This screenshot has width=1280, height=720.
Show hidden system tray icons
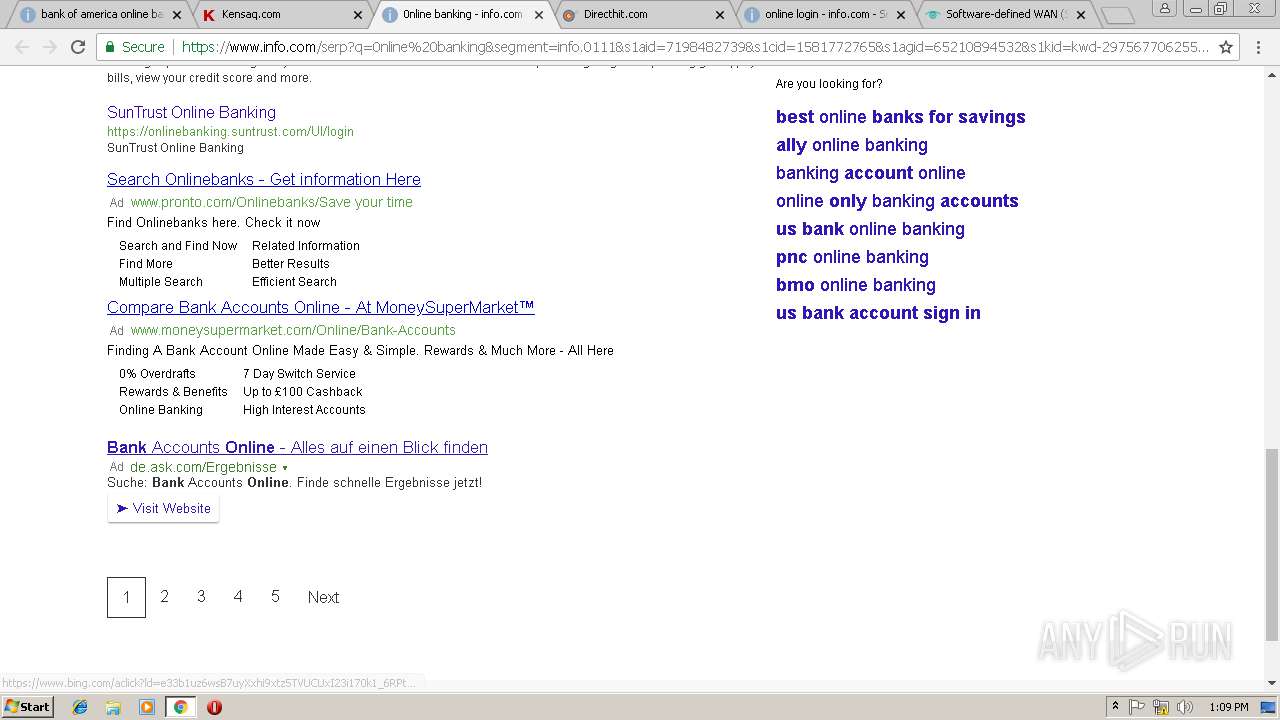click(x=1116, y=707)
